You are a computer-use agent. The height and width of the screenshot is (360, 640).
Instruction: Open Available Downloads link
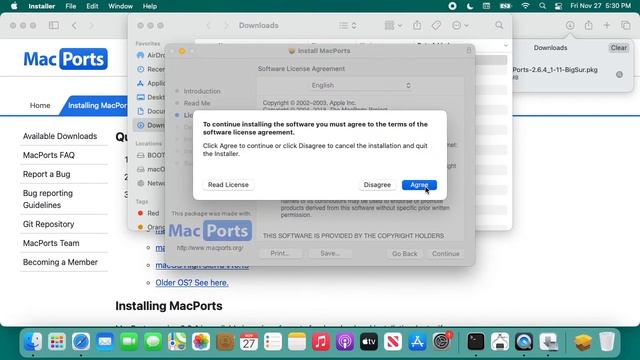[x=60, y=136]
